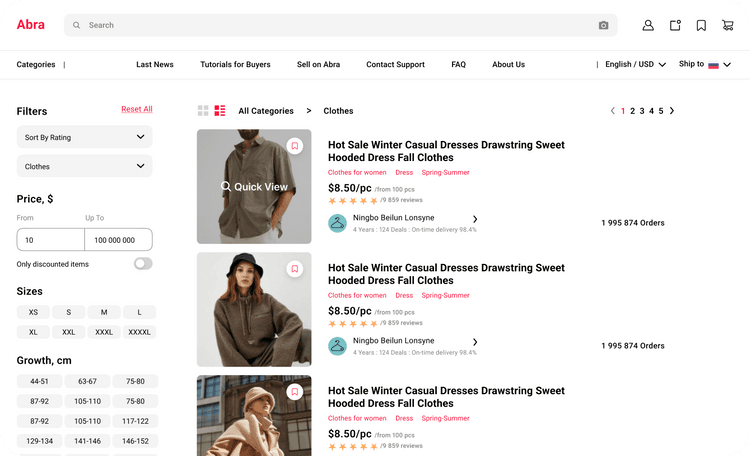The width and height of the screenshot is (750, 456).
Task: Open Sort By Rating dropdown
Action: coord(85,137)
